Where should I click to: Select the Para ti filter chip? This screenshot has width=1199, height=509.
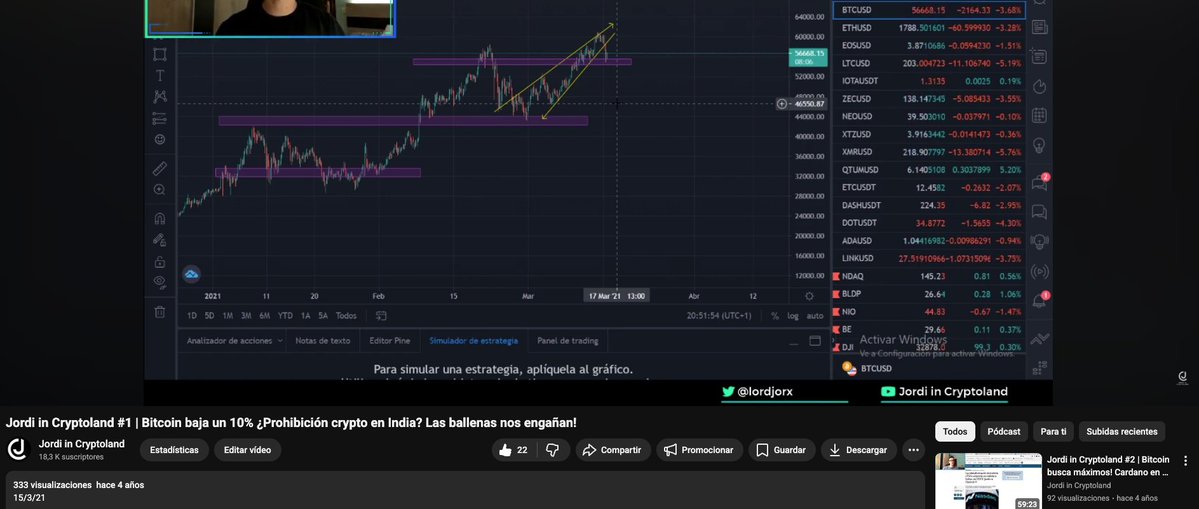tap(1053, 432)
